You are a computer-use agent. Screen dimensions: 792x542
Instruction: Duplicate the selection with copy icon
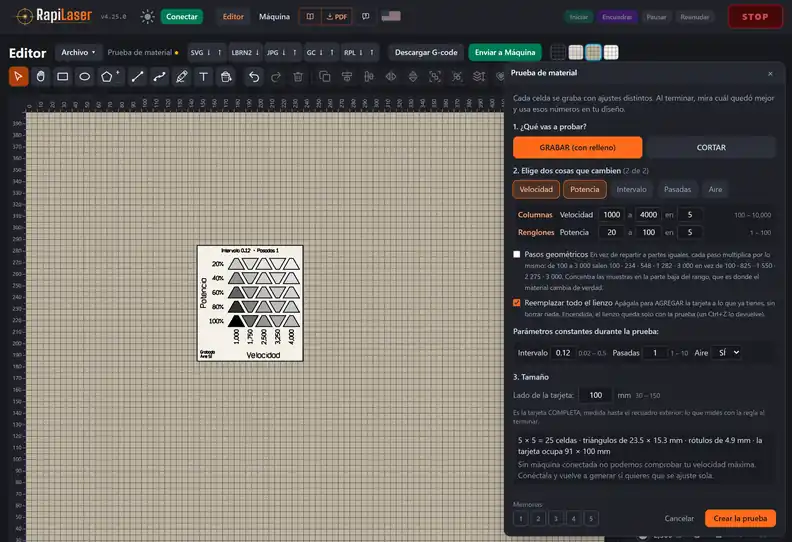[325, 77]
